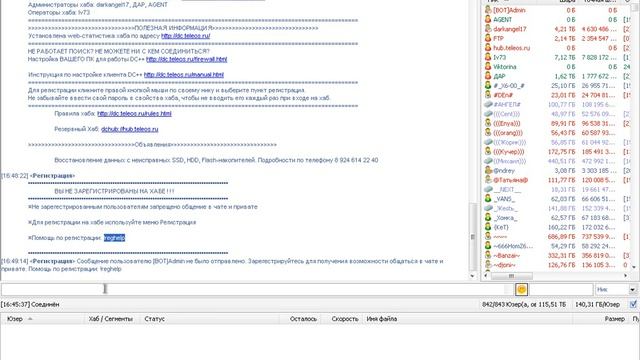Screen dimensions: 640x360
Task: Click the #DEn# user icon
Action: pos(488,95)
